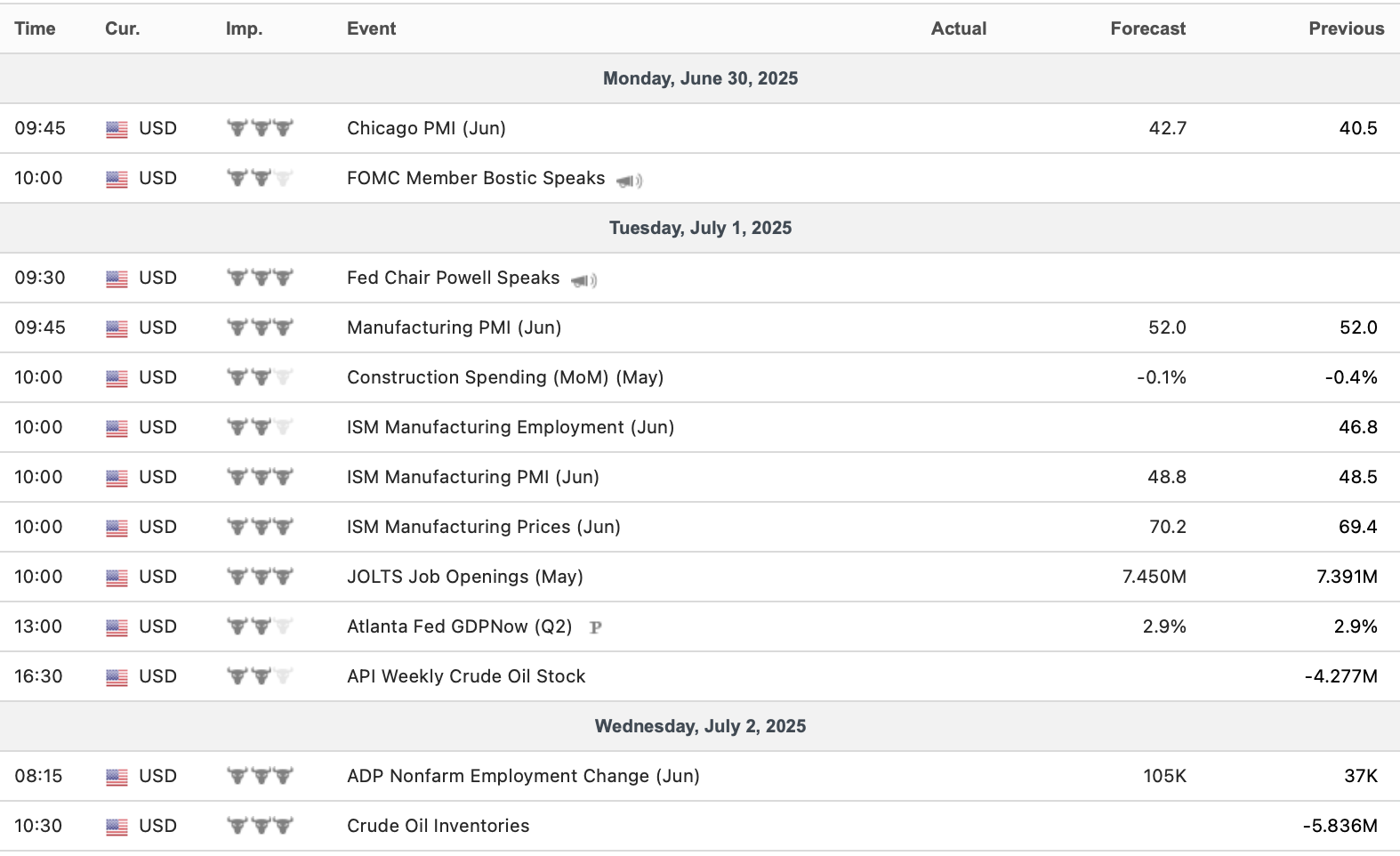
Task: Open API Weekly Crude Oil Stock event
Action: click(x=465, y=676)
